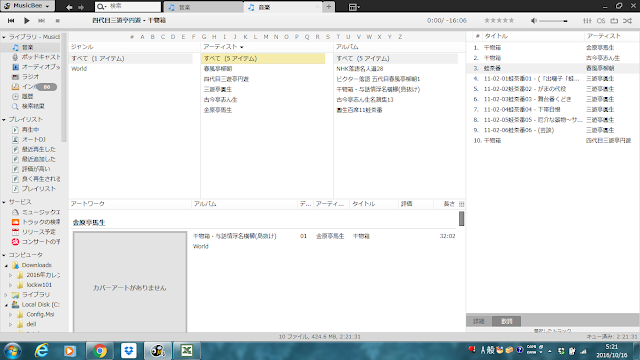The width and height of the screenshot is (640, 360).
Task: Skip to the next track
Action: (42, 20)
